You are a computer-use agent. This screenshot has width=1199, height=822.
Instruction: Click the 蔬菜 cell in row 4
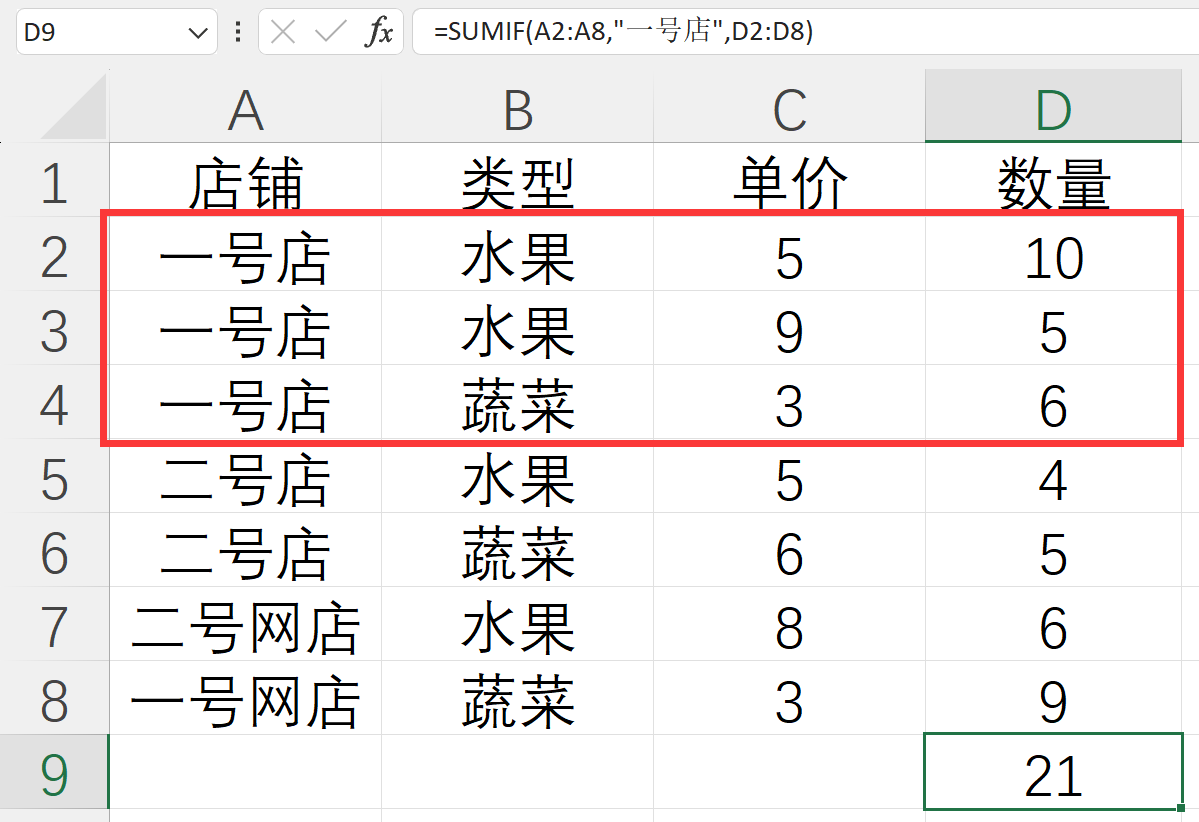(517, 406)
